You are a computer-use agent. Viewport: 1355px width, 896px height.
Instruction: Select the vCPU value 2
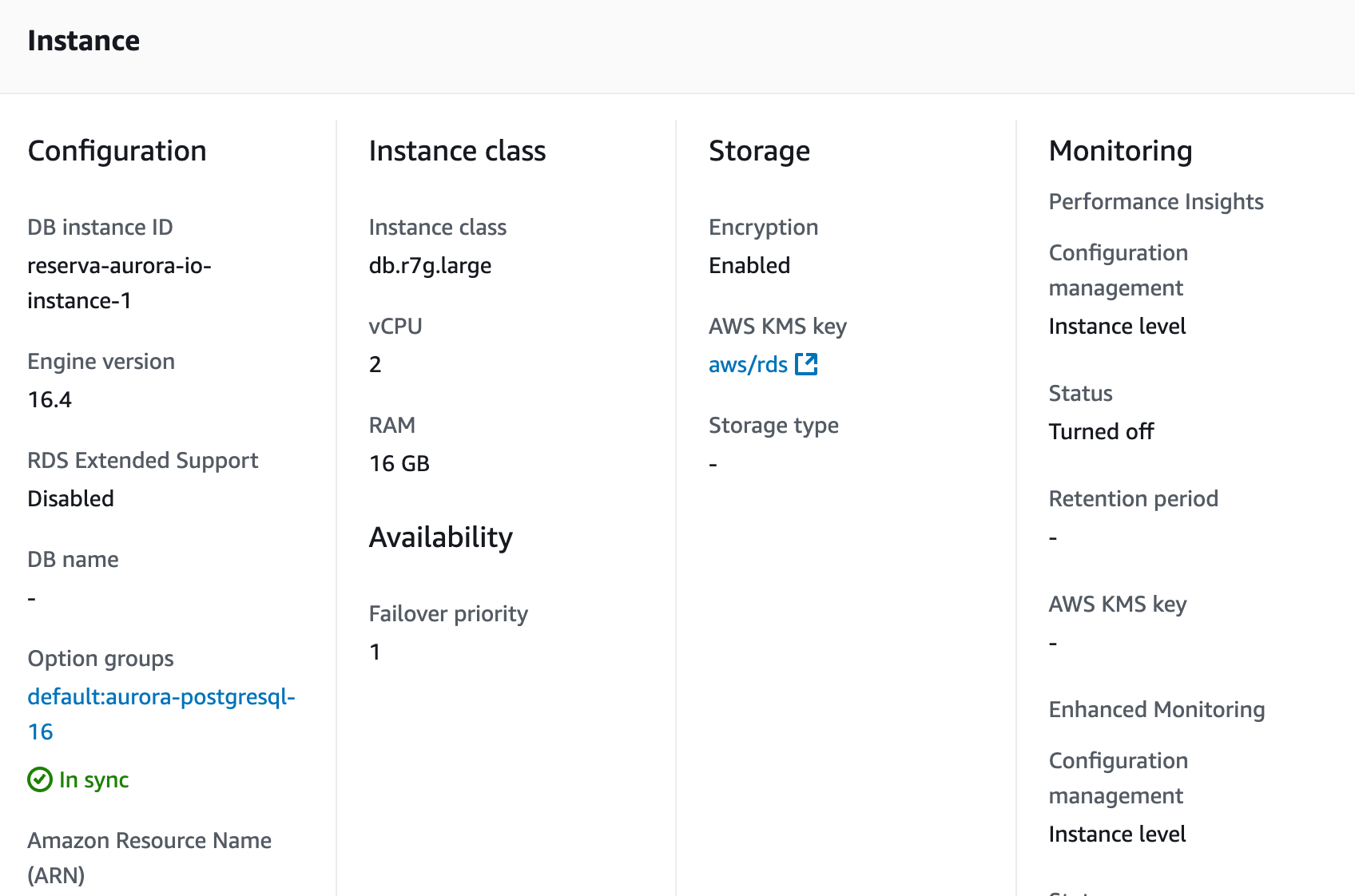pyautogui.click(x=376, y=364)
